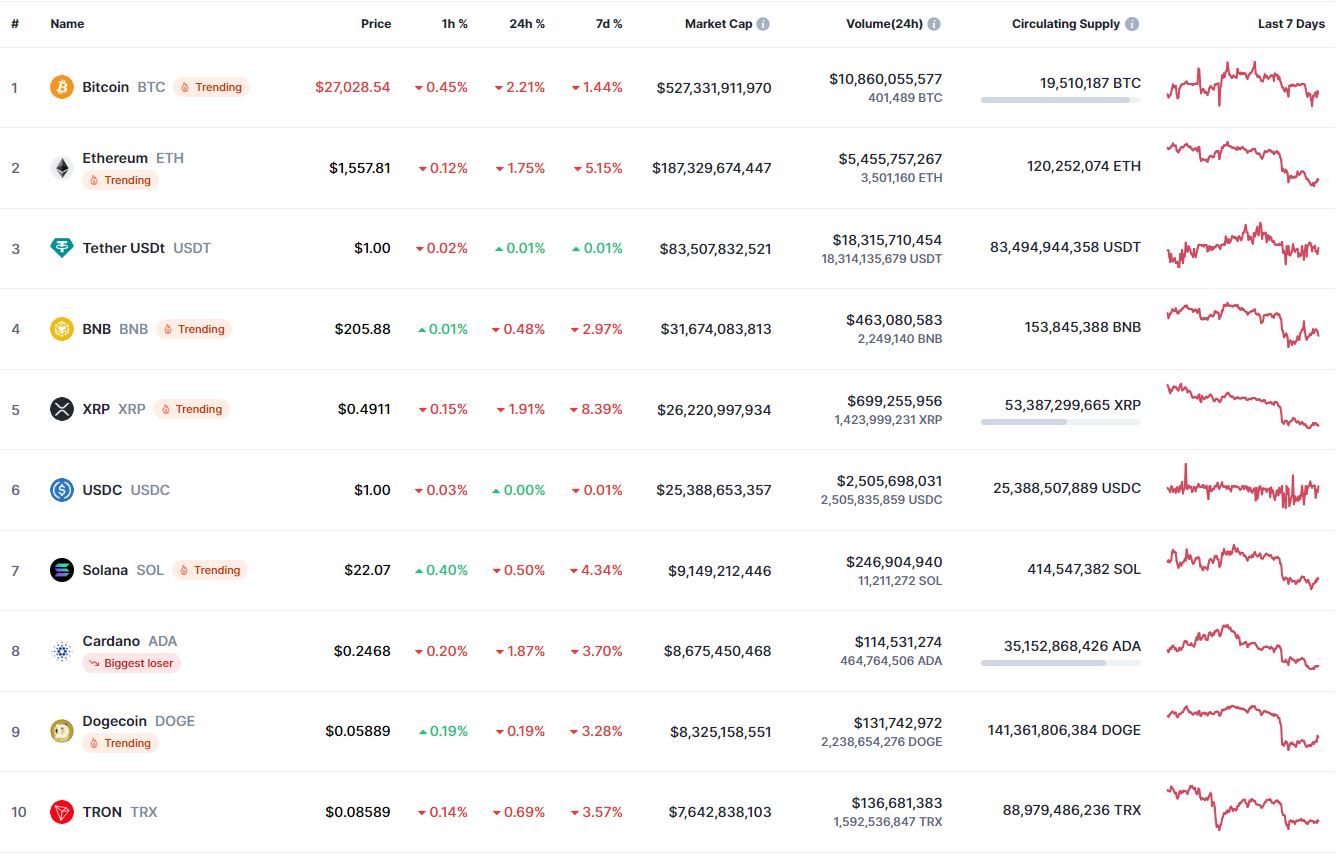Click the XRP logo icon
1341x860 pixels.
pyautogui.click(x=62, y=409)
